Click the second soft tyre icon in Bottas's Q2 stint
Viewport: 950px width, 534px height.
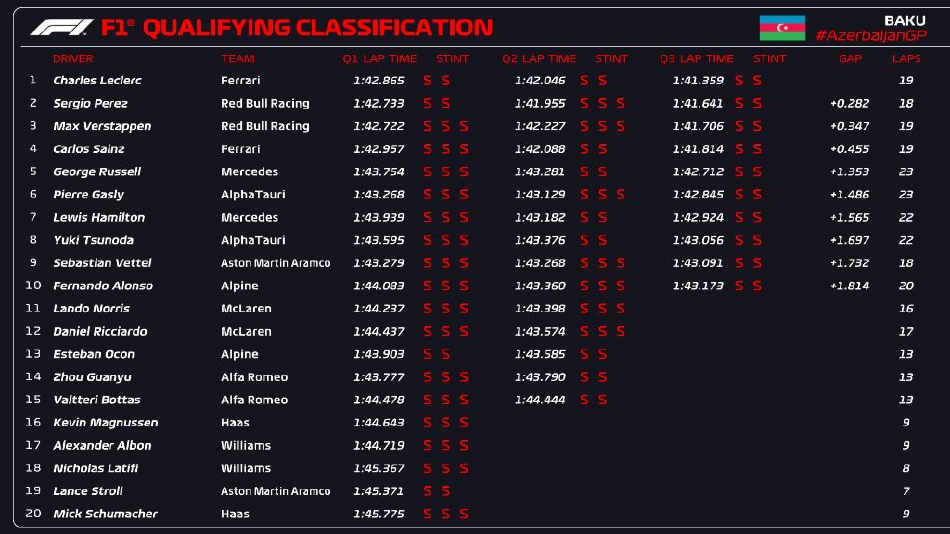click(603, 400)
